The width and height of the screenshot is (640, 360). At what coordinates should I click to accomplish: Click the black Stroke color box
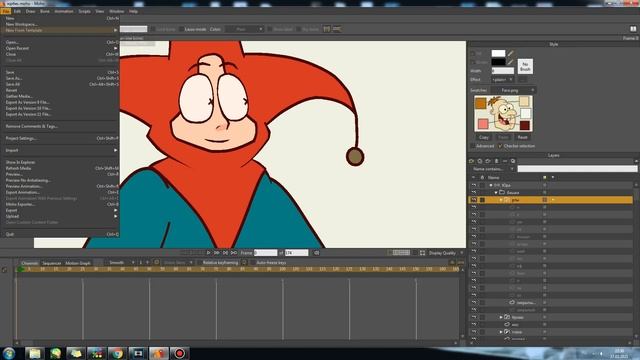[x=498, y=62]
